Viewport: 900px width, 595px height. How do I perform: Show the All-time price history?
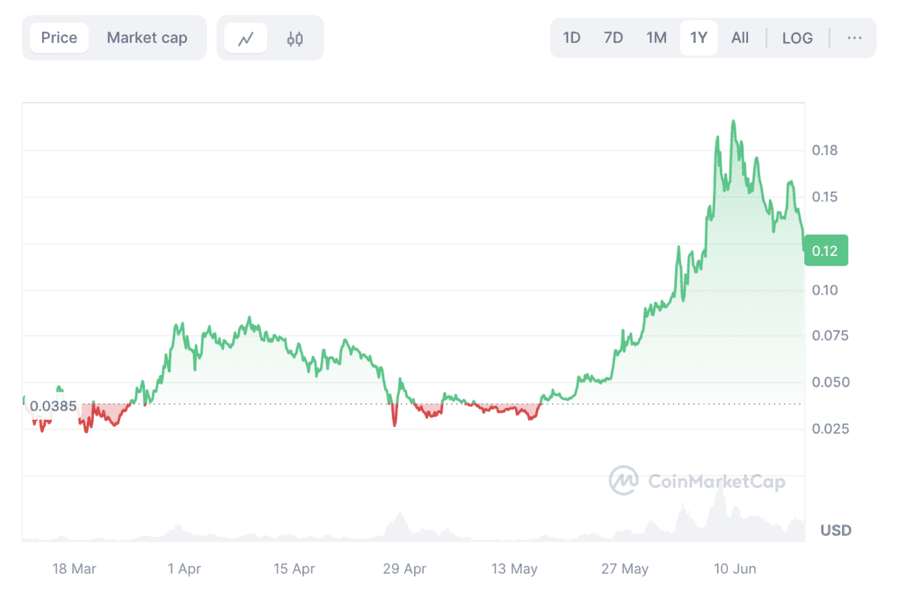[739, 37]
